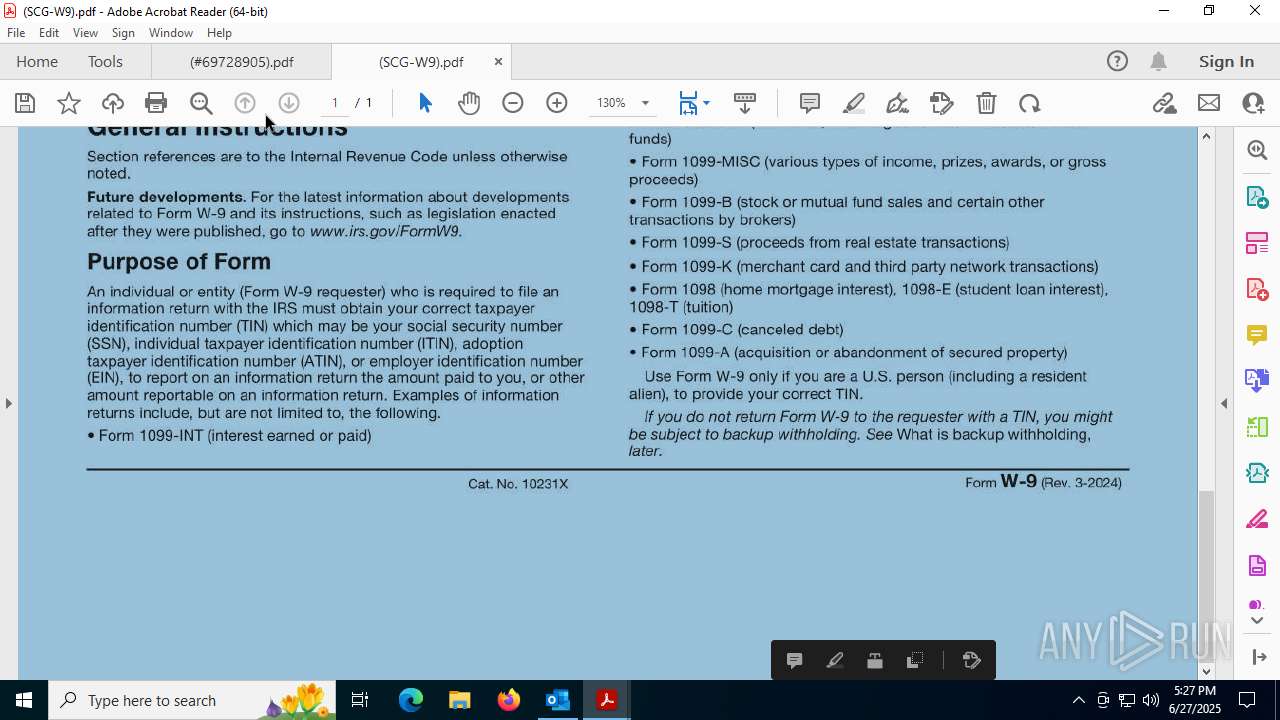Switch to the Home tab
The image size is (1280, 720).
pyautogui.click(x=37, y=61)
